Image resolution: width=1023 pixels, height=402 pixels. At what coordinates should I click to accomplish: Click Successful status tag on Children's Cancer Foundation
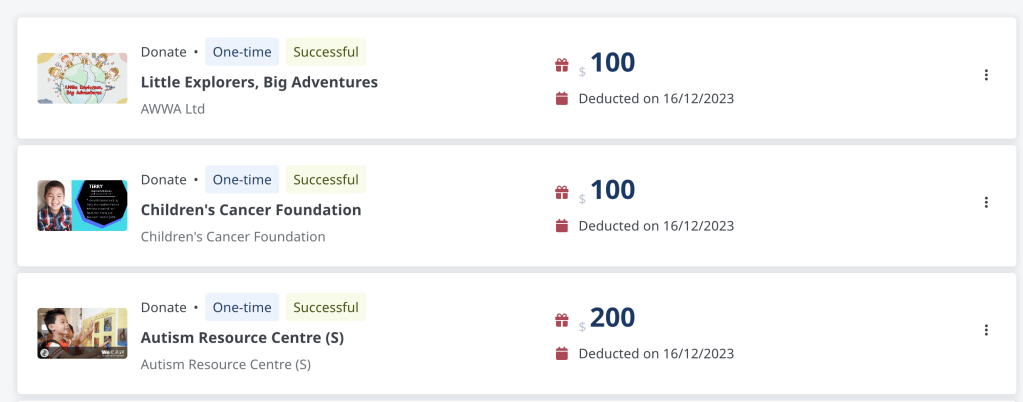click(326, 180)
